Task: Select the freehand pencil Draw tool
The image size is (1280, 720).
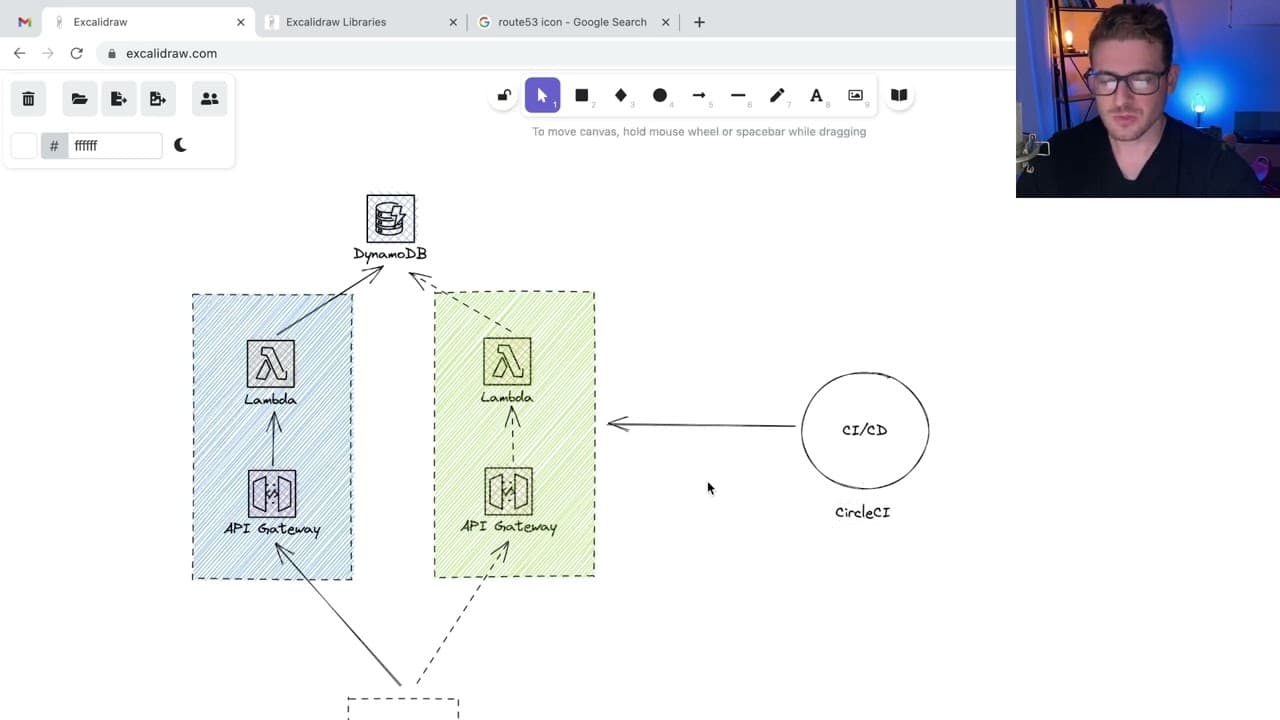Action: (777, 96)
